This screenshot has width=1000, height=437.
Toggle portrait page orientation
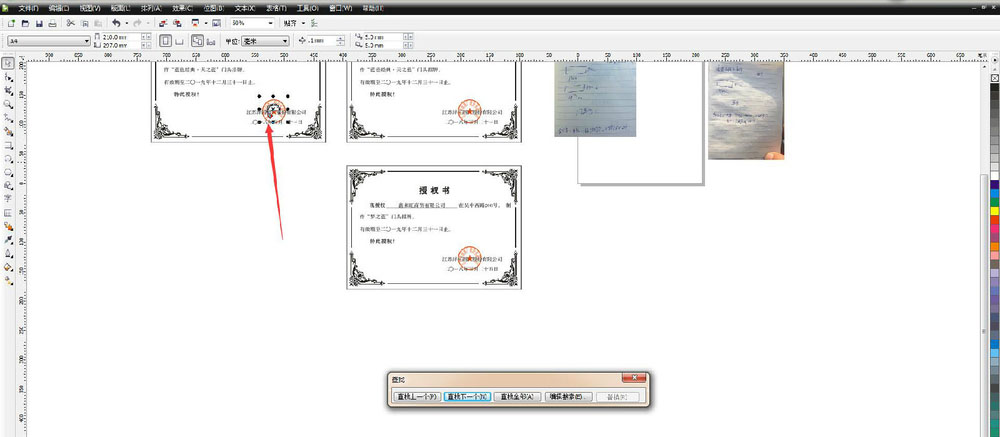(165, 41)
